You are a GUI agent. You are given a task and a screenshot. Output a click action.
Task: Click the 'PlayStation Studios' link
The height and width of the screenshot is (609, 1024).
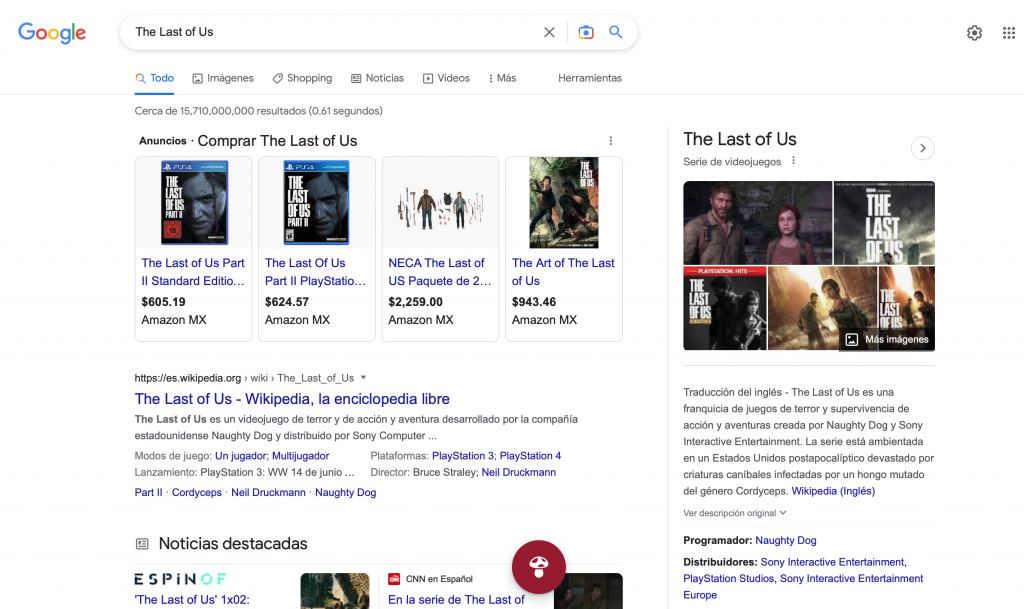tap(729, 578)
